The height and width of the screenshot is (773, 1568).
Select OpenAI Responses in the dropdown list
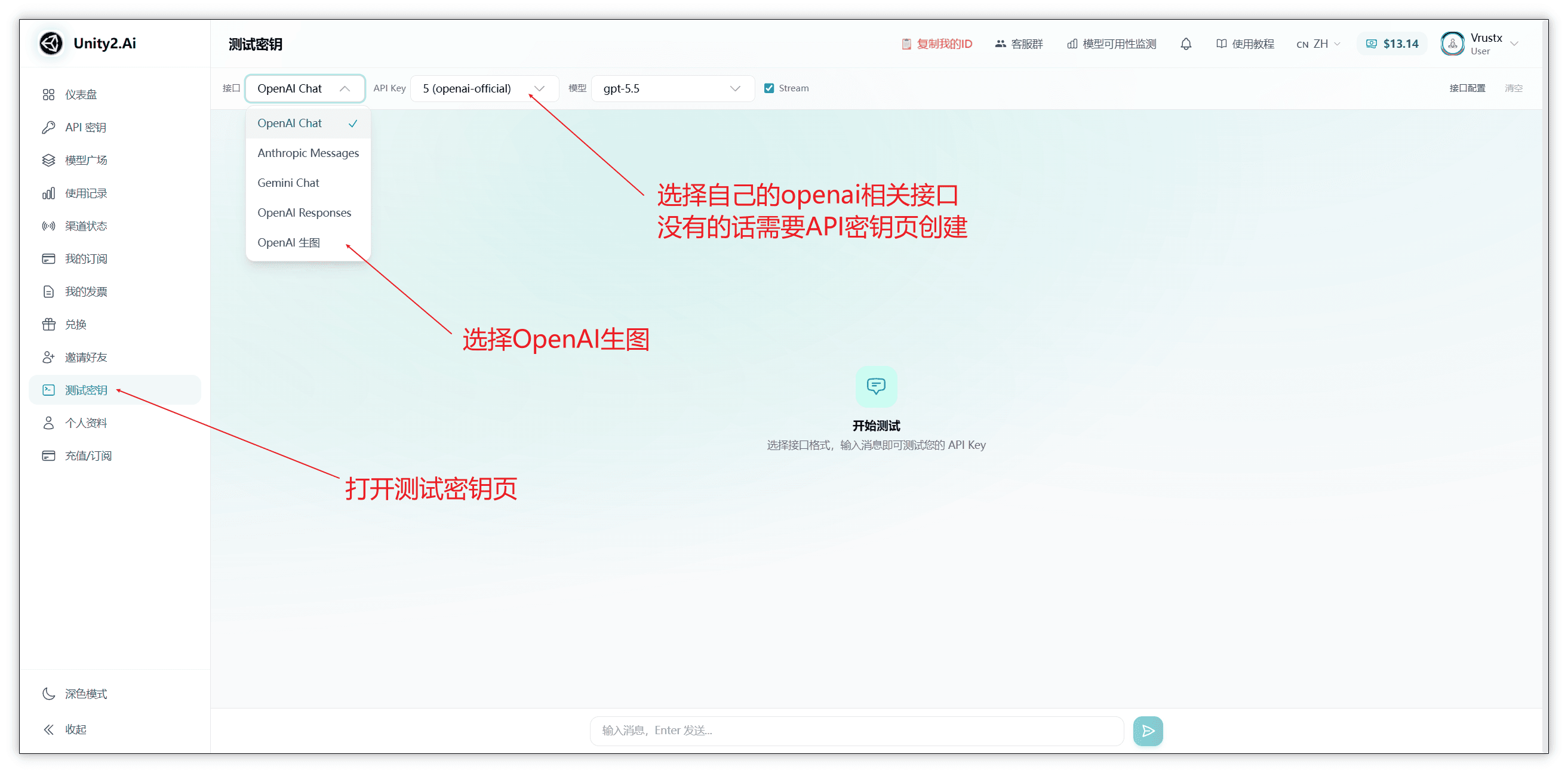[308, 213]
